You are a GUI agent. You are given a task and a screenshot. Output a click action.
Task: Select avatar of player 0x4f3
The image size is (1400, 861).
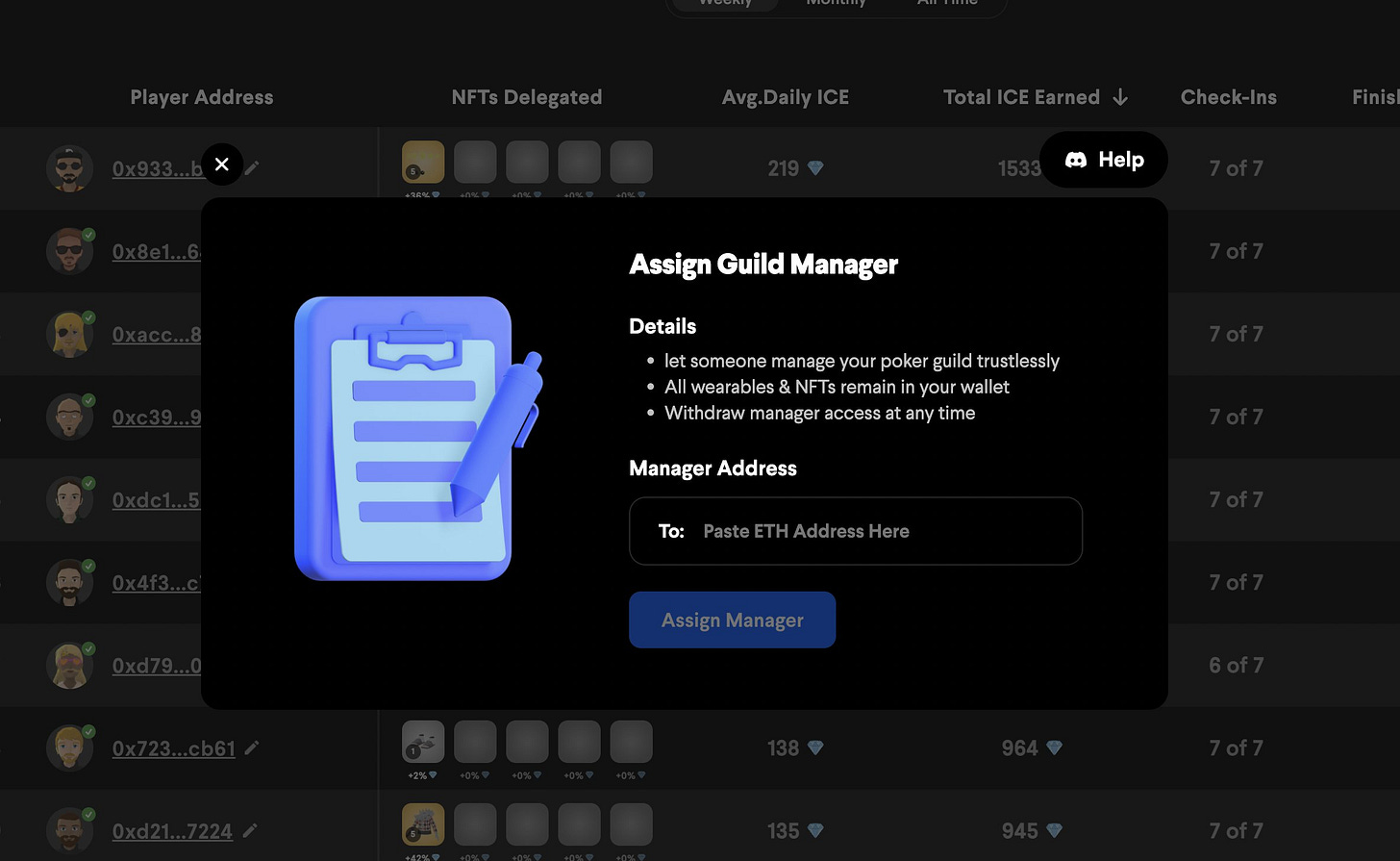coord(69,582)
